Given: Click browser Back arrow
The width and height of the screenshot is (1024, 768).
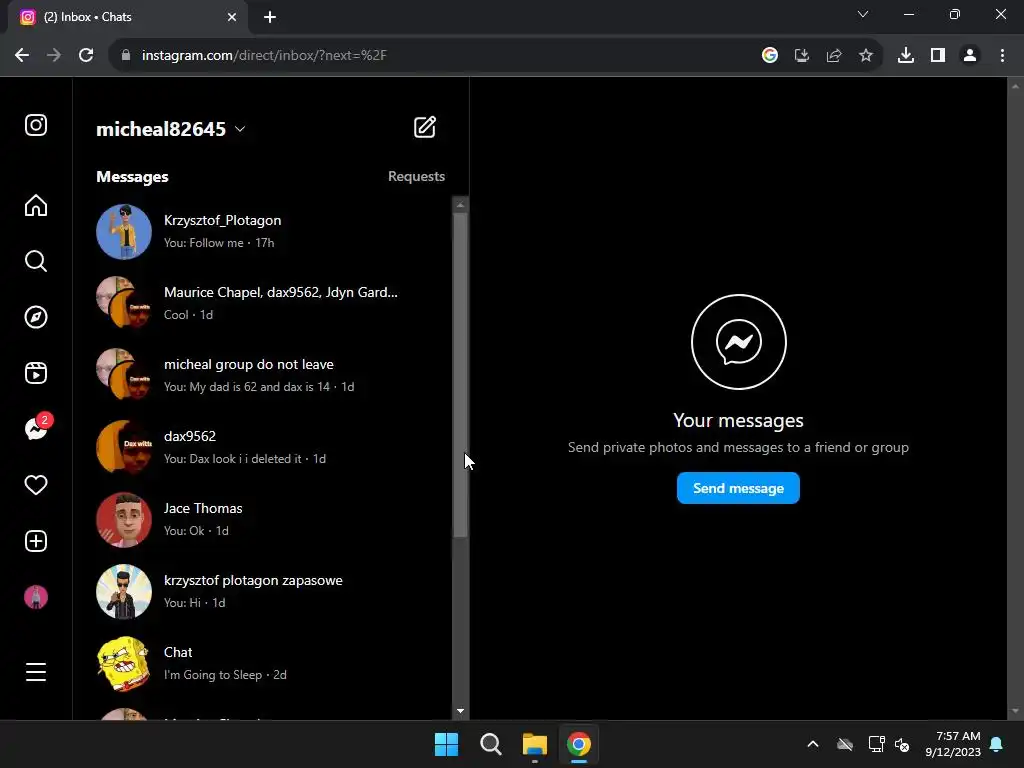Looking at the screenshot, I should pos(22,56).
